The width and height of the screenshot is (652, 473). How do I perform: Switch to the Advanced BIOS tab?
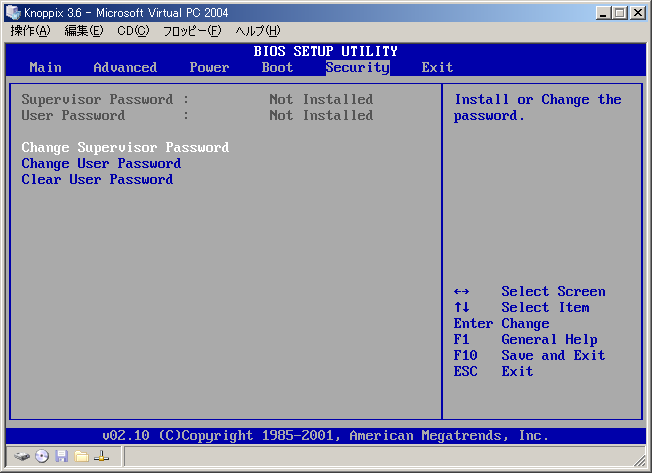[125, 68]
